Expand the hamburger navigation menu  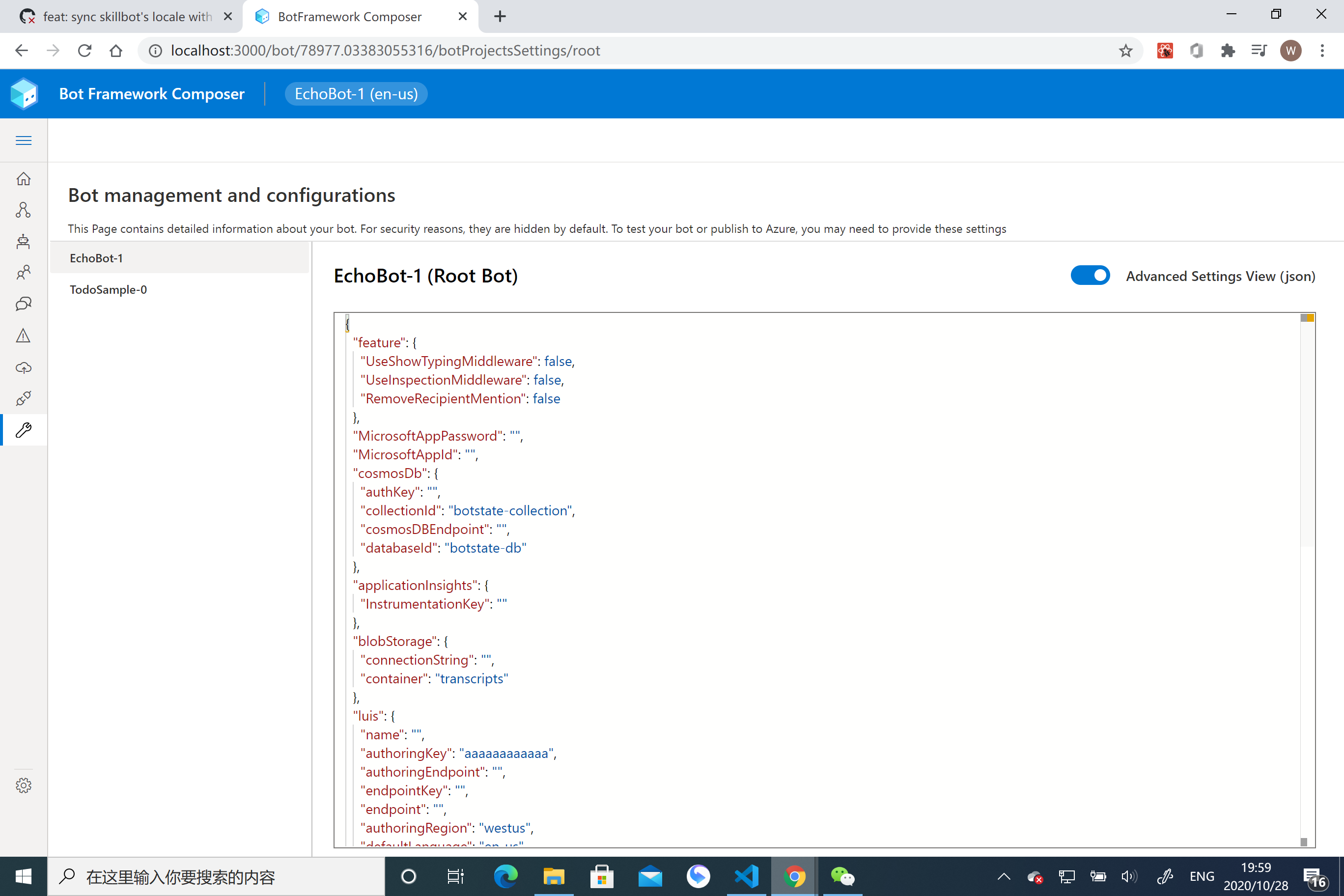[24, 140]
